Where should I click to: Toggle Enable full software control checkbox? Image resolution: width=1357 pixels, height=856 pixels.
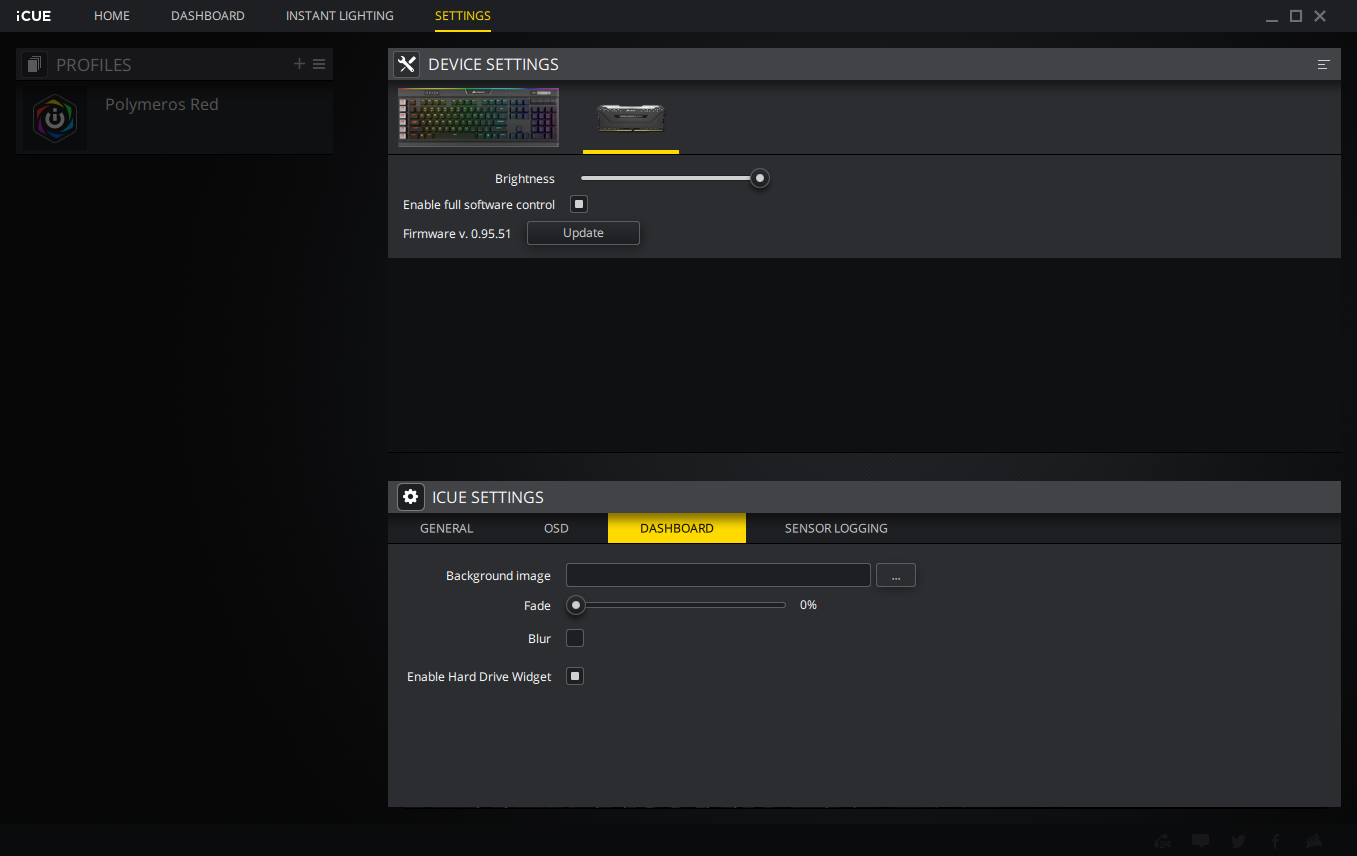(578, 204)
